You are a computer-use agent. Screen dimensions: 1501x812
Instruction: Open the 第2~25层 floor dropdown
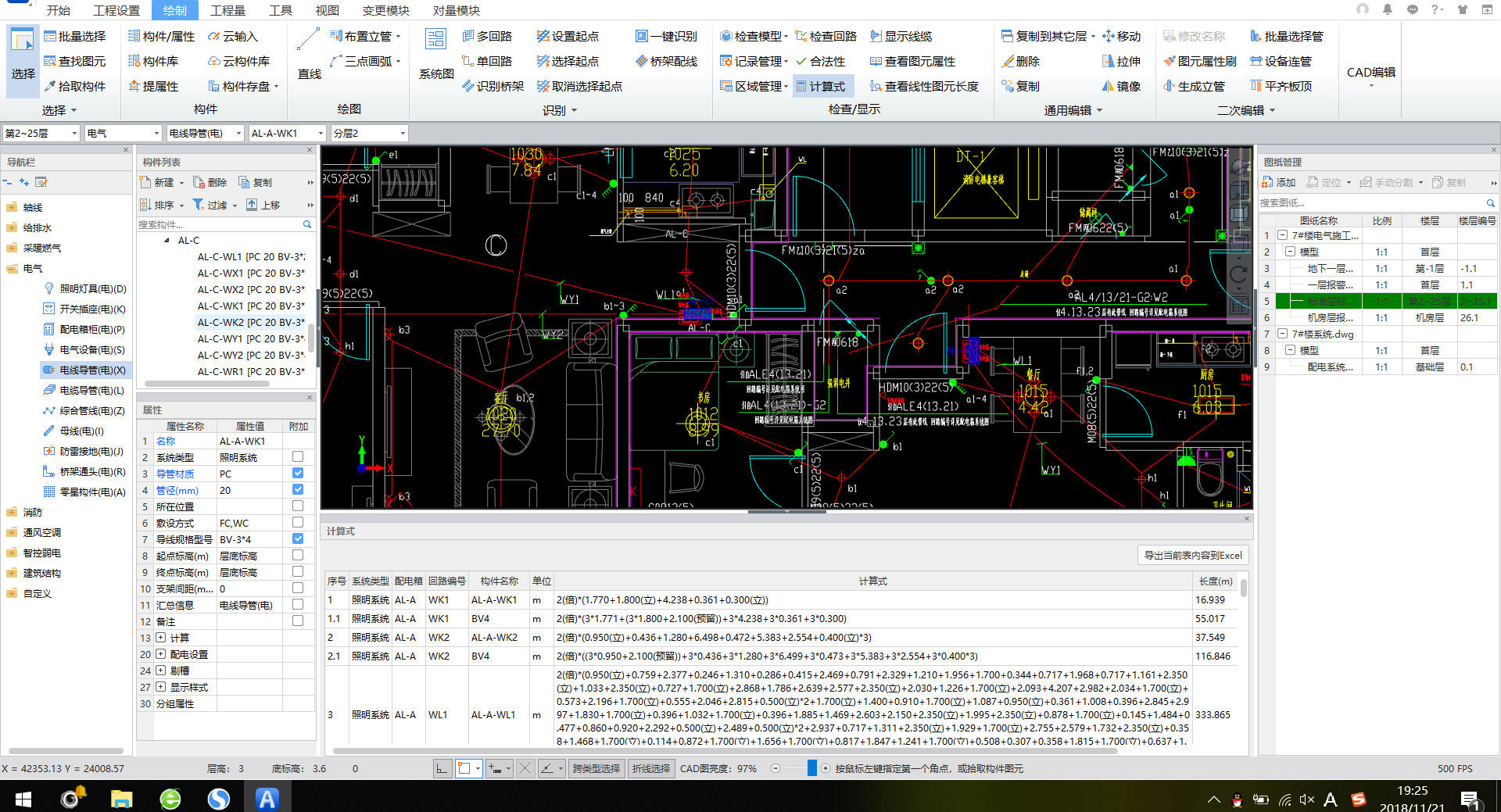point(41,134)
